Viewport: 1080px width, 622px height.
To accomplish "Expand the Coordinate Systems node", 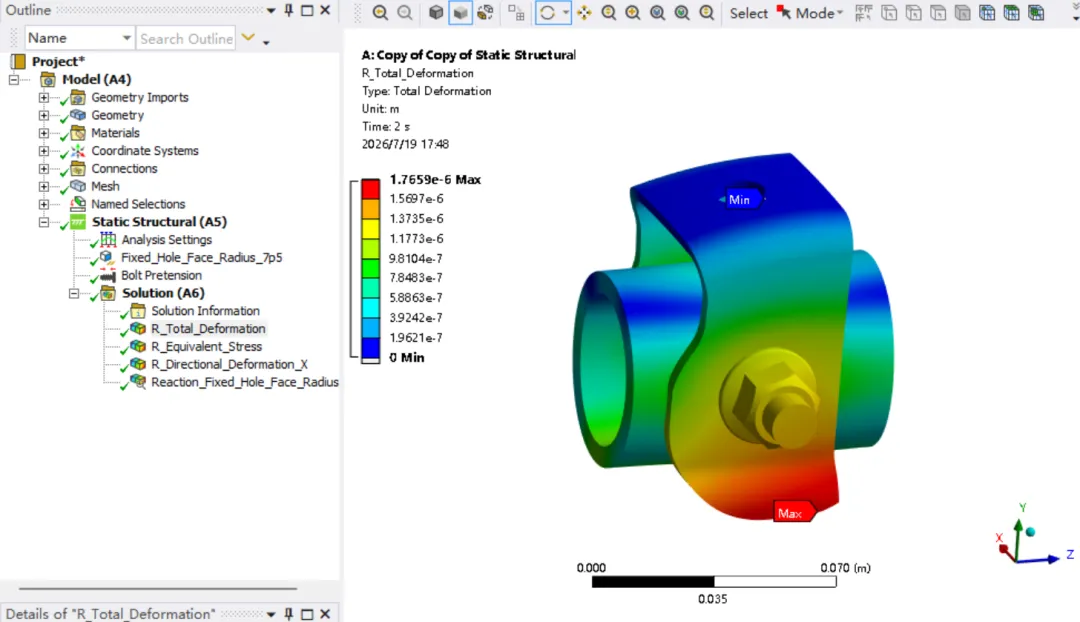I will click(x=44, y=151).
